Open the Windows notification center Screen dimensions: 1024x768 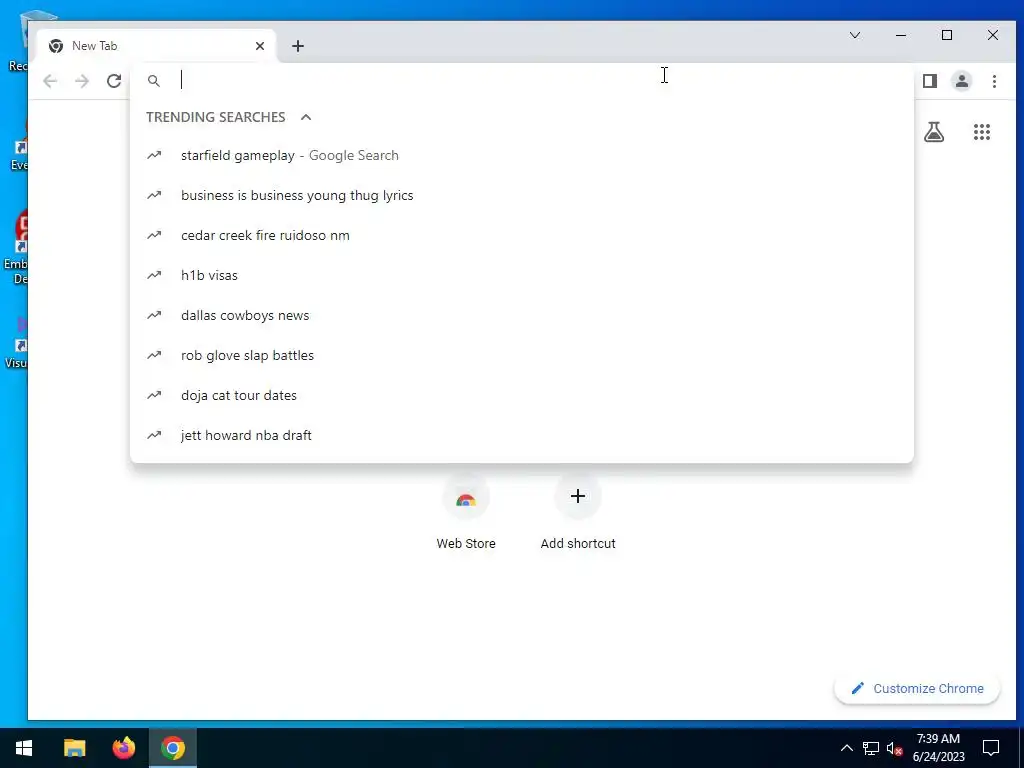pyautogui.click(x=991, y=748)
